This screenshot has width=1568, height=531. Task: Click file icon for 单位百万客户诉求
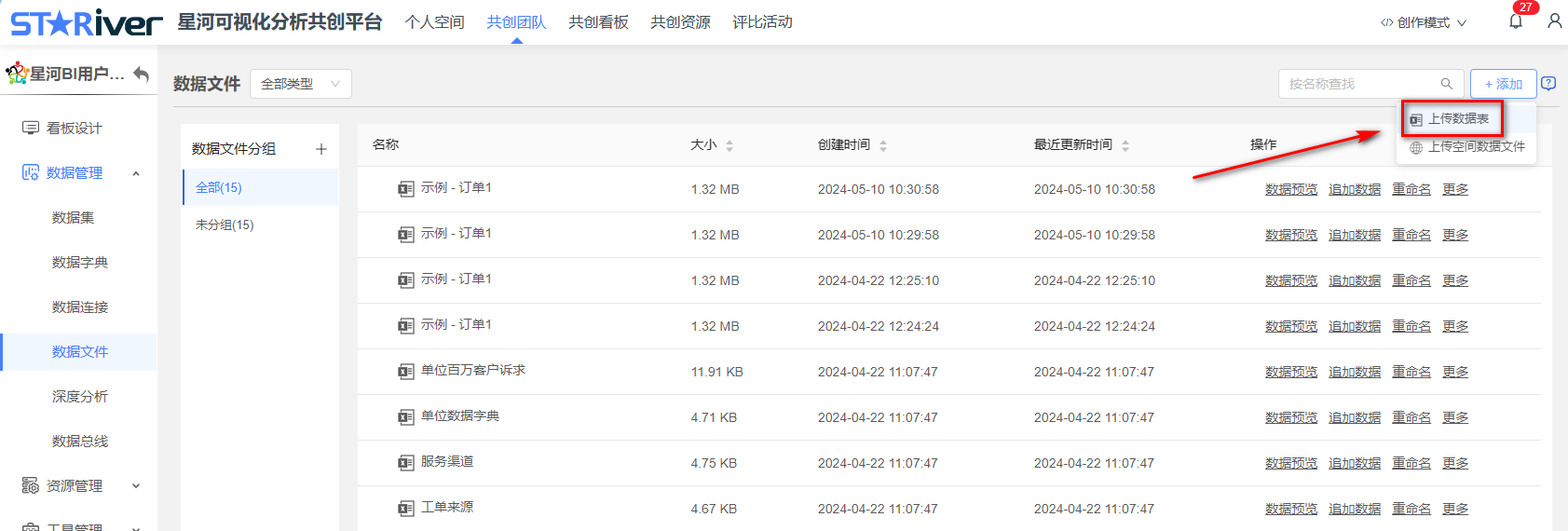pyautogui.click(x=405, y=372)
